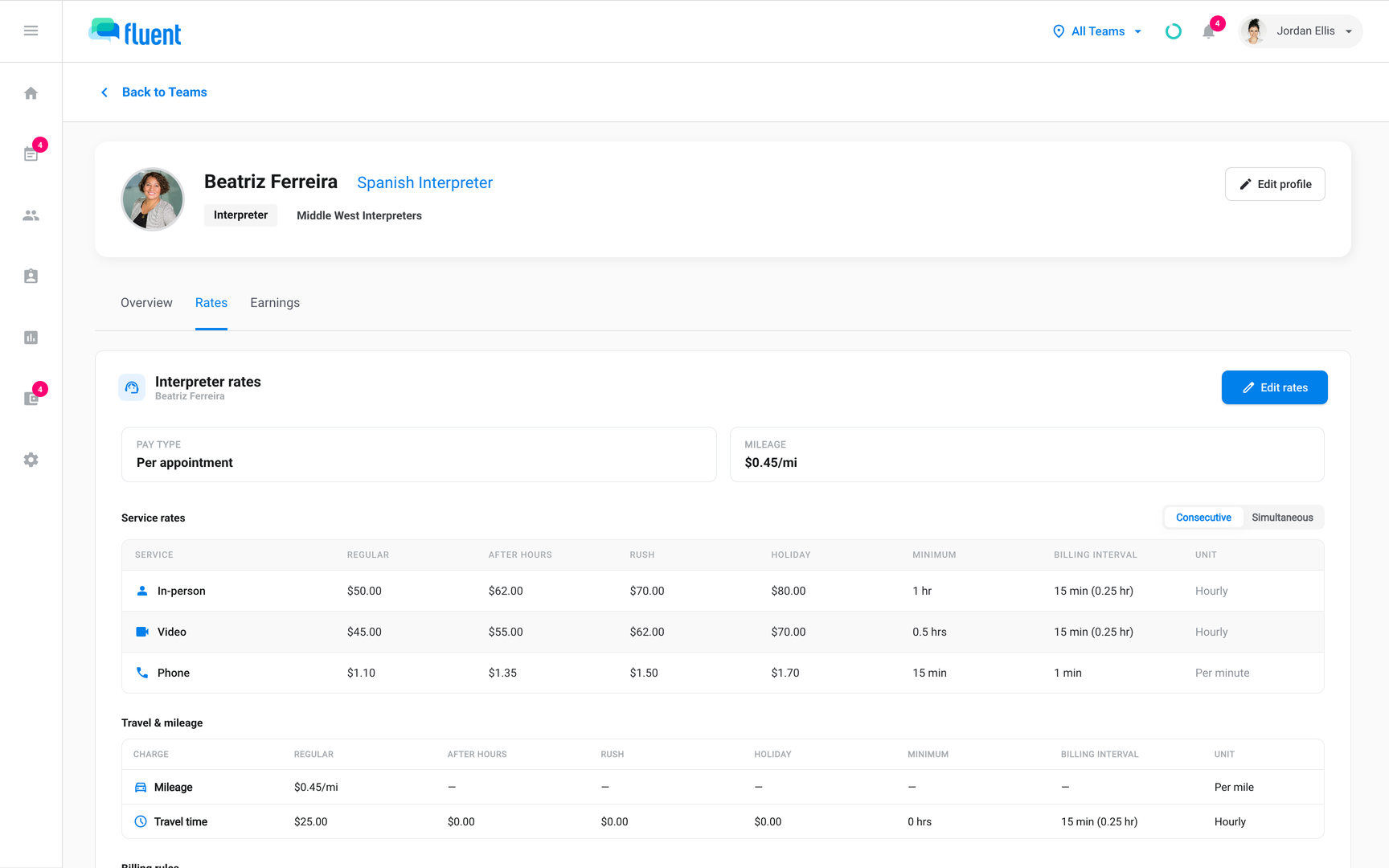Click the green loading status ring
The height and width of the screenshot is (868, 1389).
coord(1174,31)
